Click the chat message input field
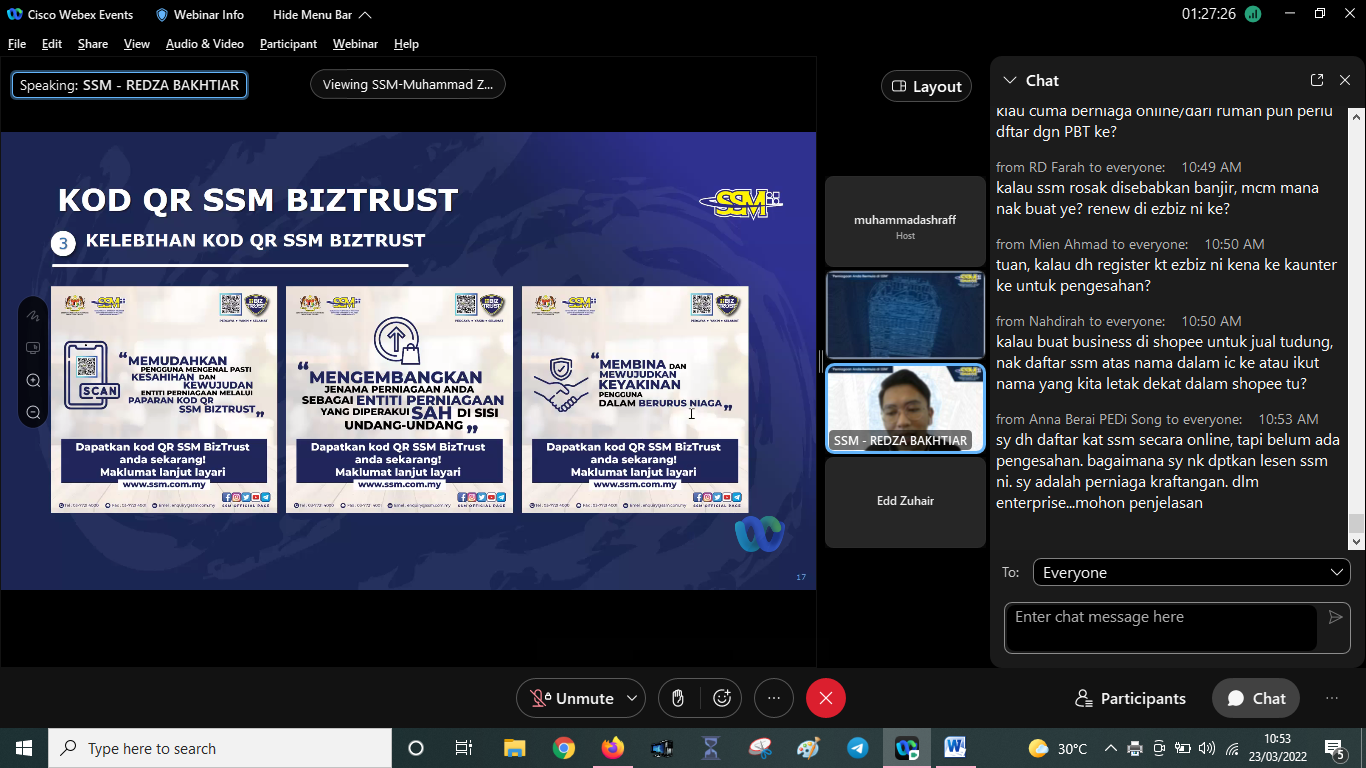The image size is (1366, 768). (1160, 627)
